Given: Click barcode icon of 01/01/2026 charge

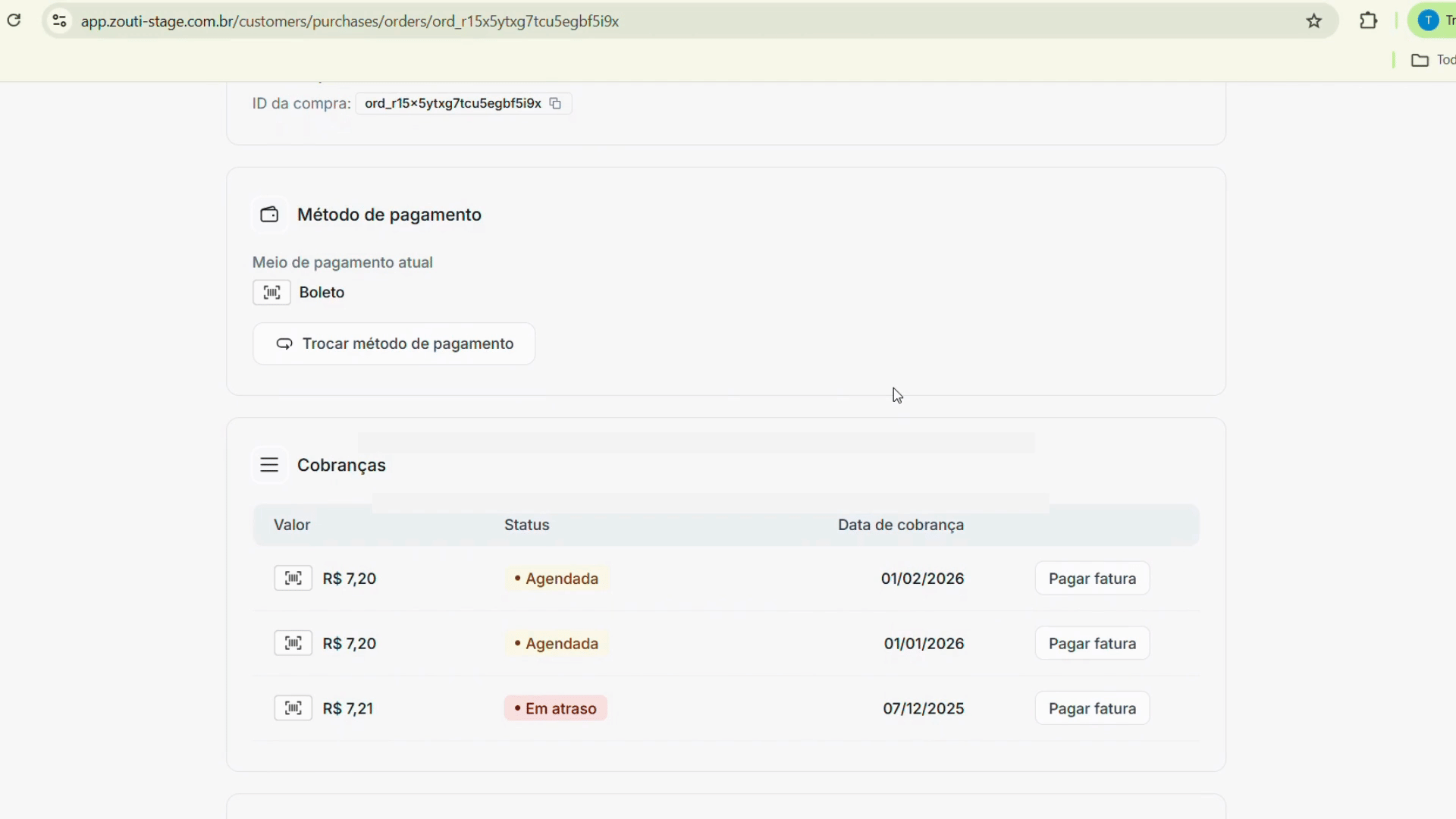Looking at the screenshot, I should pyautogui.click(x=293, y=644).
